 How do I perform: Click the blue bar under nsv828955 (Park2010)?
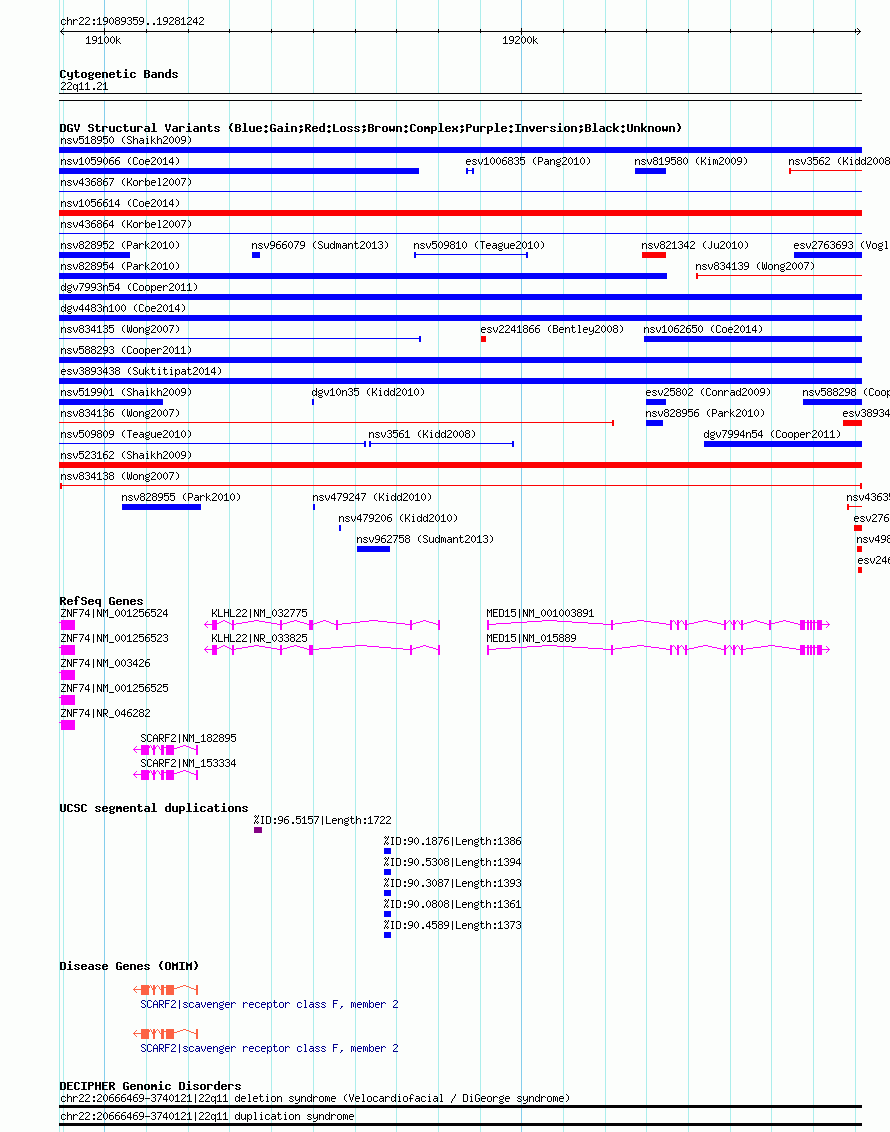tap(162, 507)
